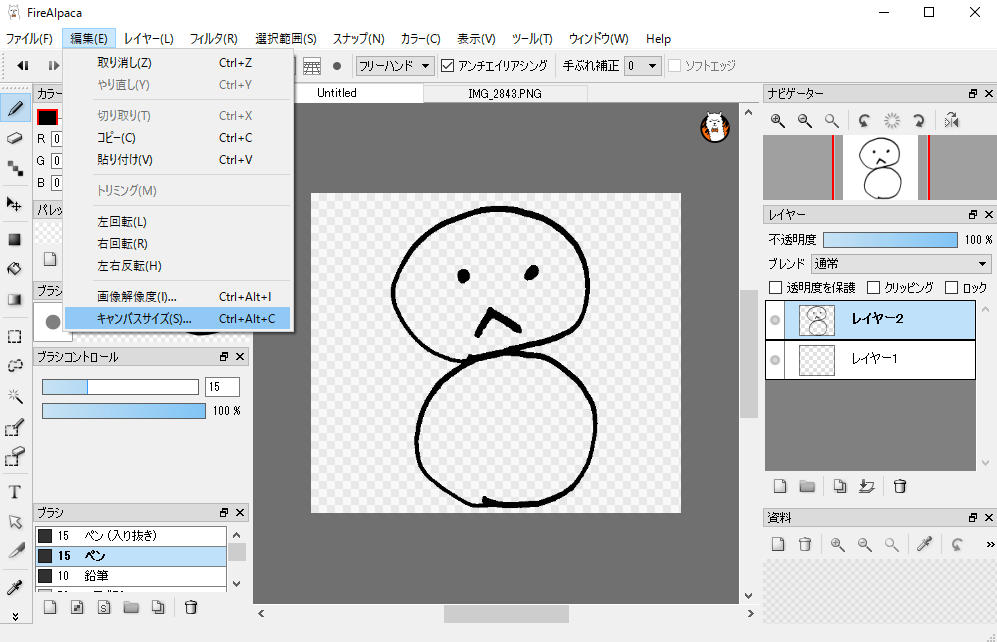Select the Lasso selection tool
997x642 pixels.
15,365
